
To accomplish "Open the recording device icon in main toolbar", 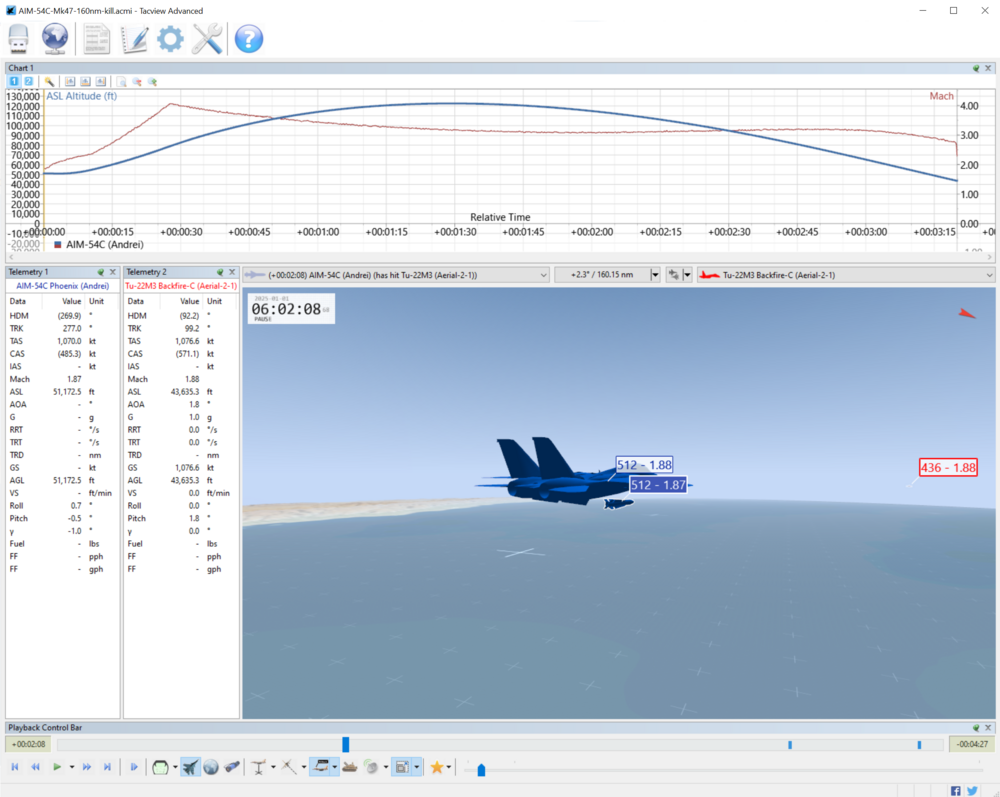I will (x=18, y=39).
